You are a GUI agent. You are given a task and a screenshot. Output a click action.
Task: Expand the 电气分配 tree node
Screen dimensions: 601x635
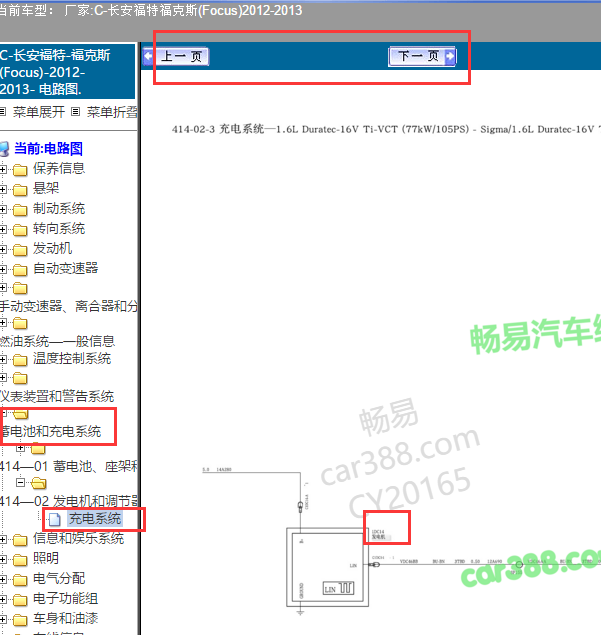(x=3, y=579)
